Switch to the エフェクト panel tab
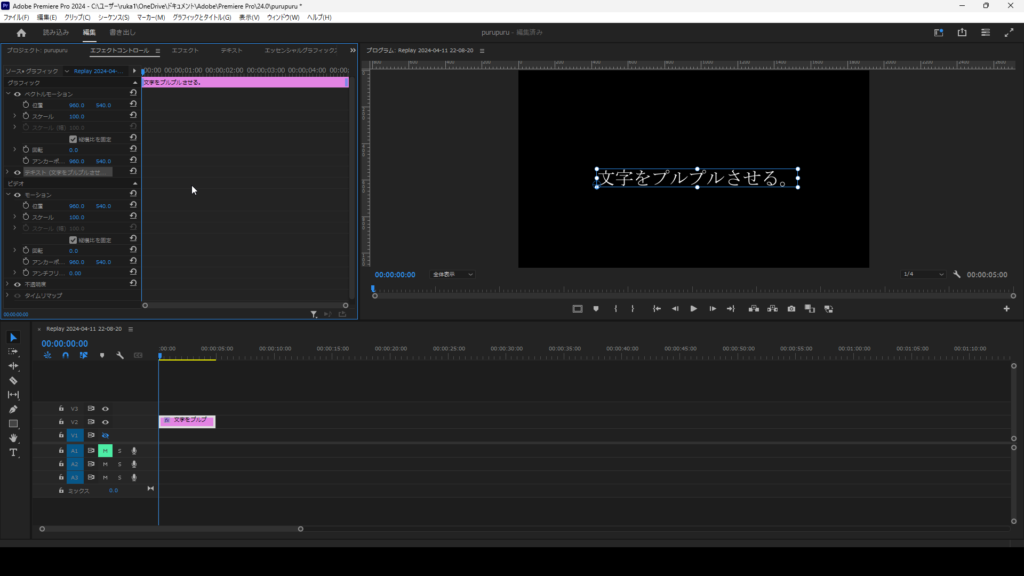Viewport: 1024px width, 576px height. pos(185,50)
